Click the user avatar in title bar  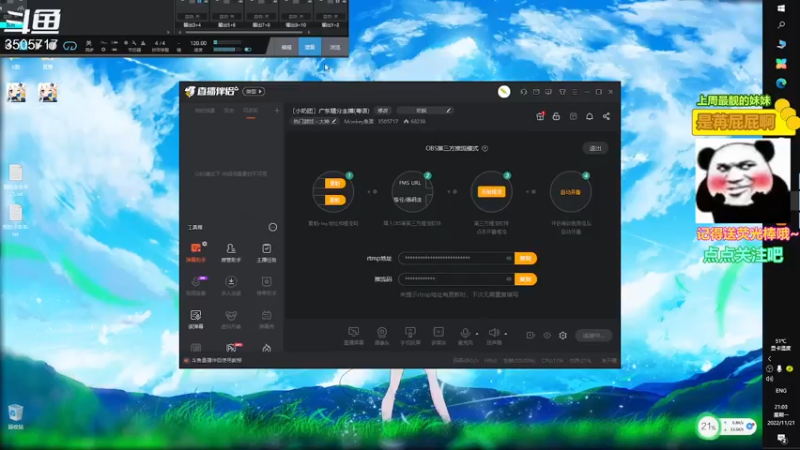pyautogui.click(x=504, y=92)
